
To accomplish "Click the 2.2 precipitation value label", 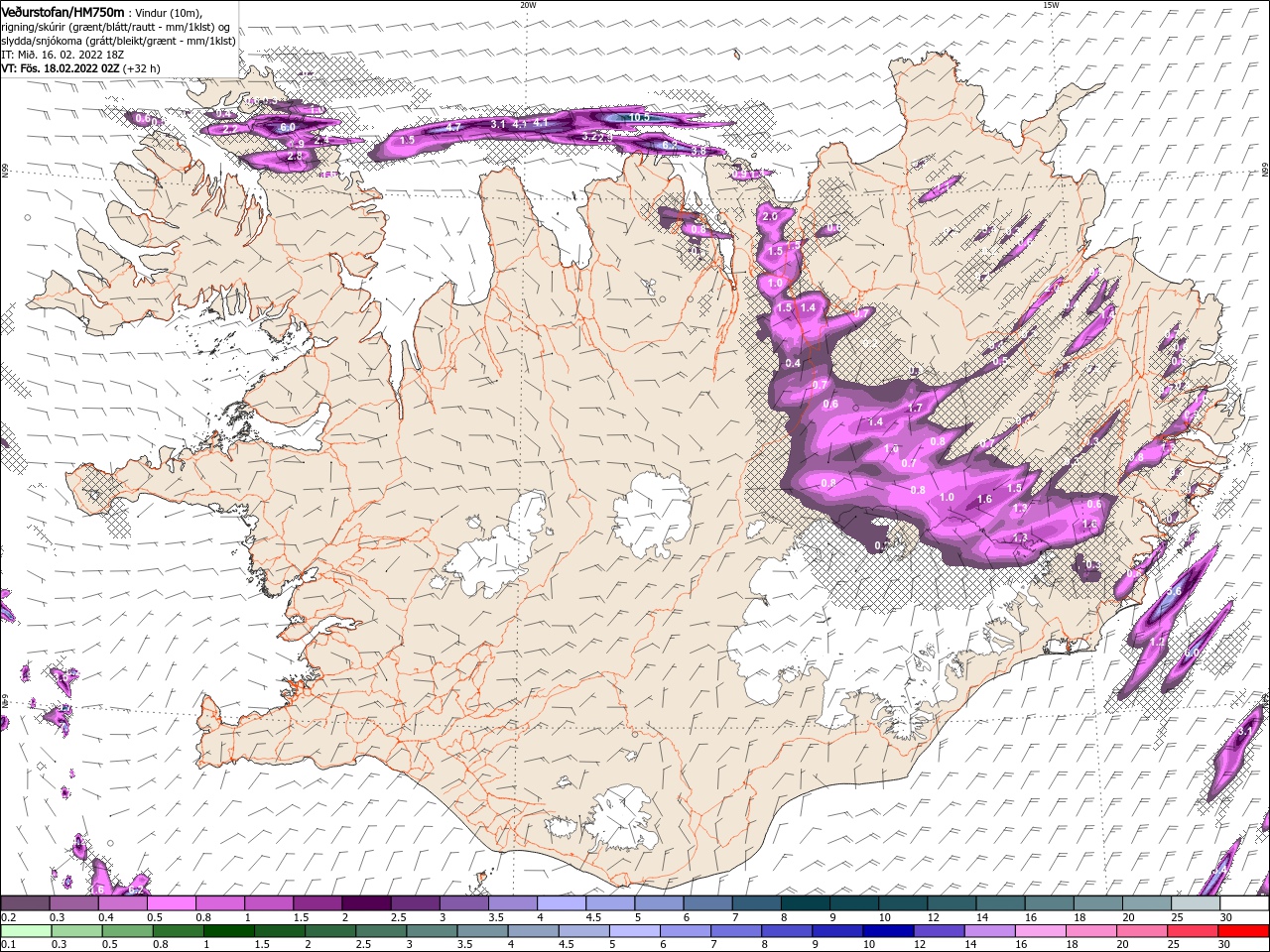I will [229, 129].
